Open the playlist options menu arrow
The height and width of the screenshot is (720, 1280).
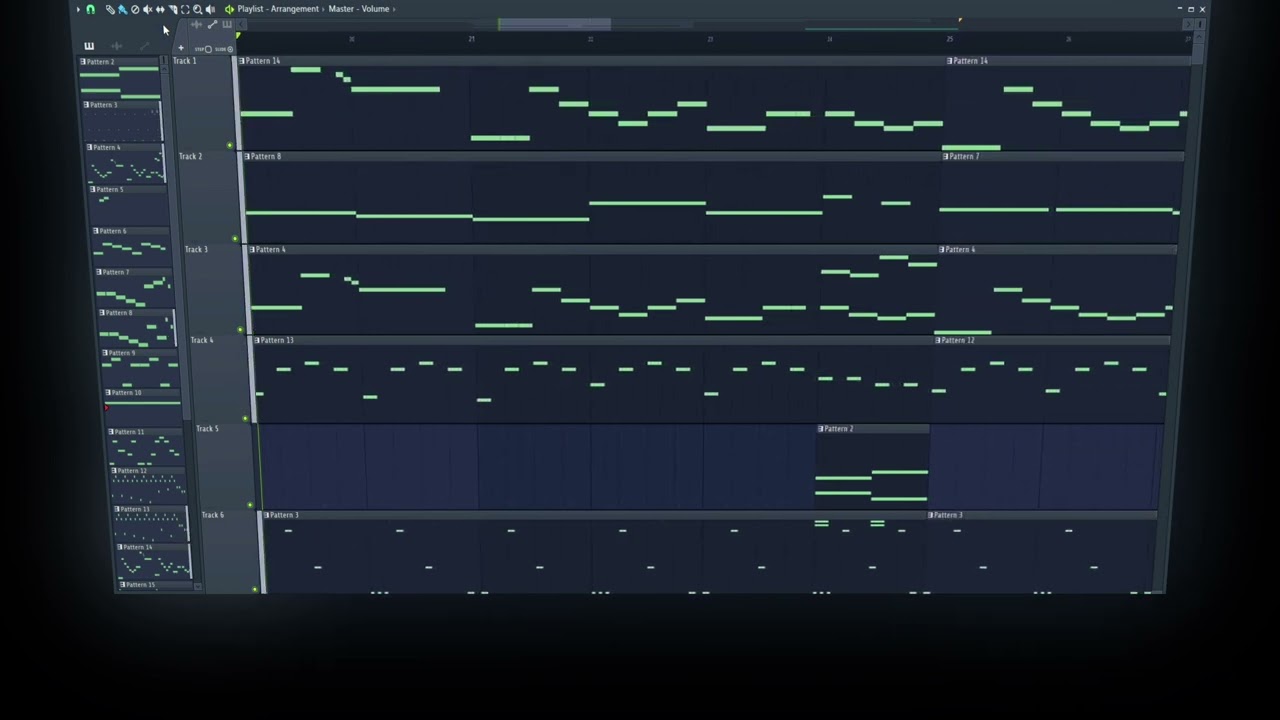pos(78,9)
